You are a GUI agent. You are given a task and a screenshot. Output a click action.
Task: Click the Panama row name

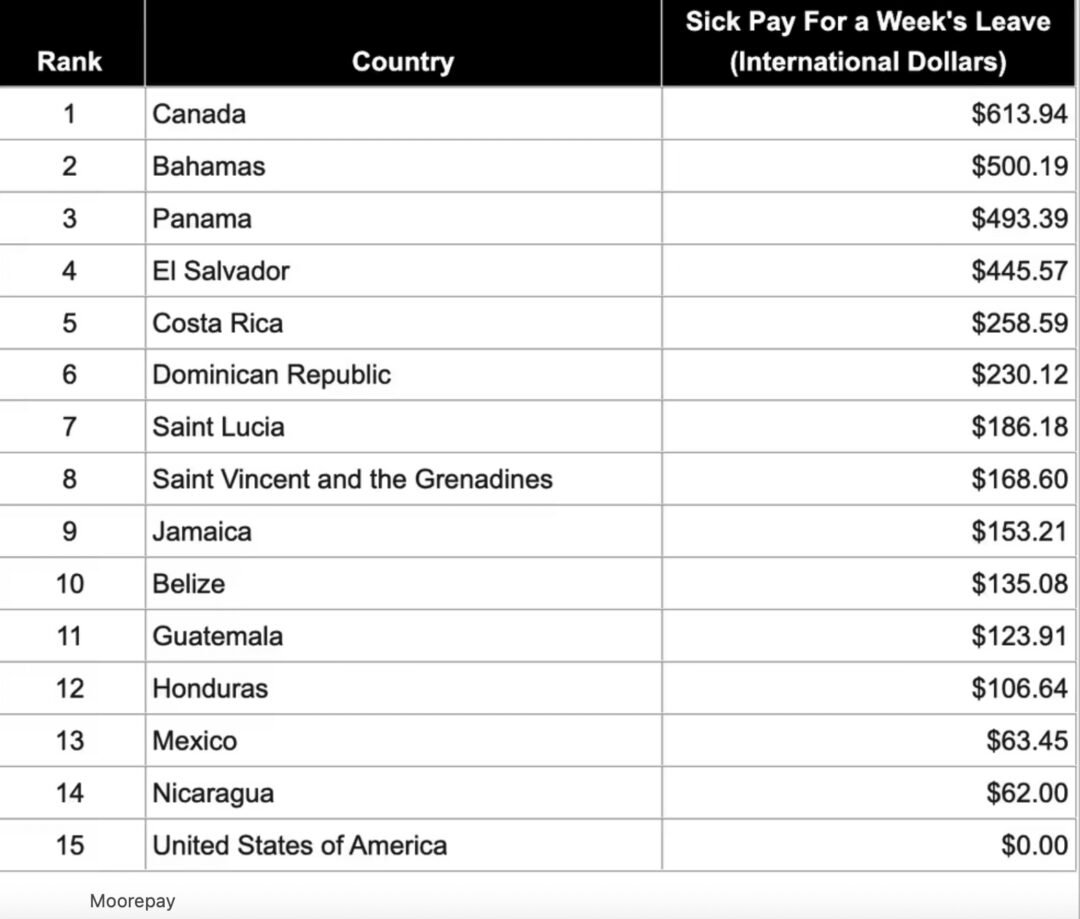point(202,219)
